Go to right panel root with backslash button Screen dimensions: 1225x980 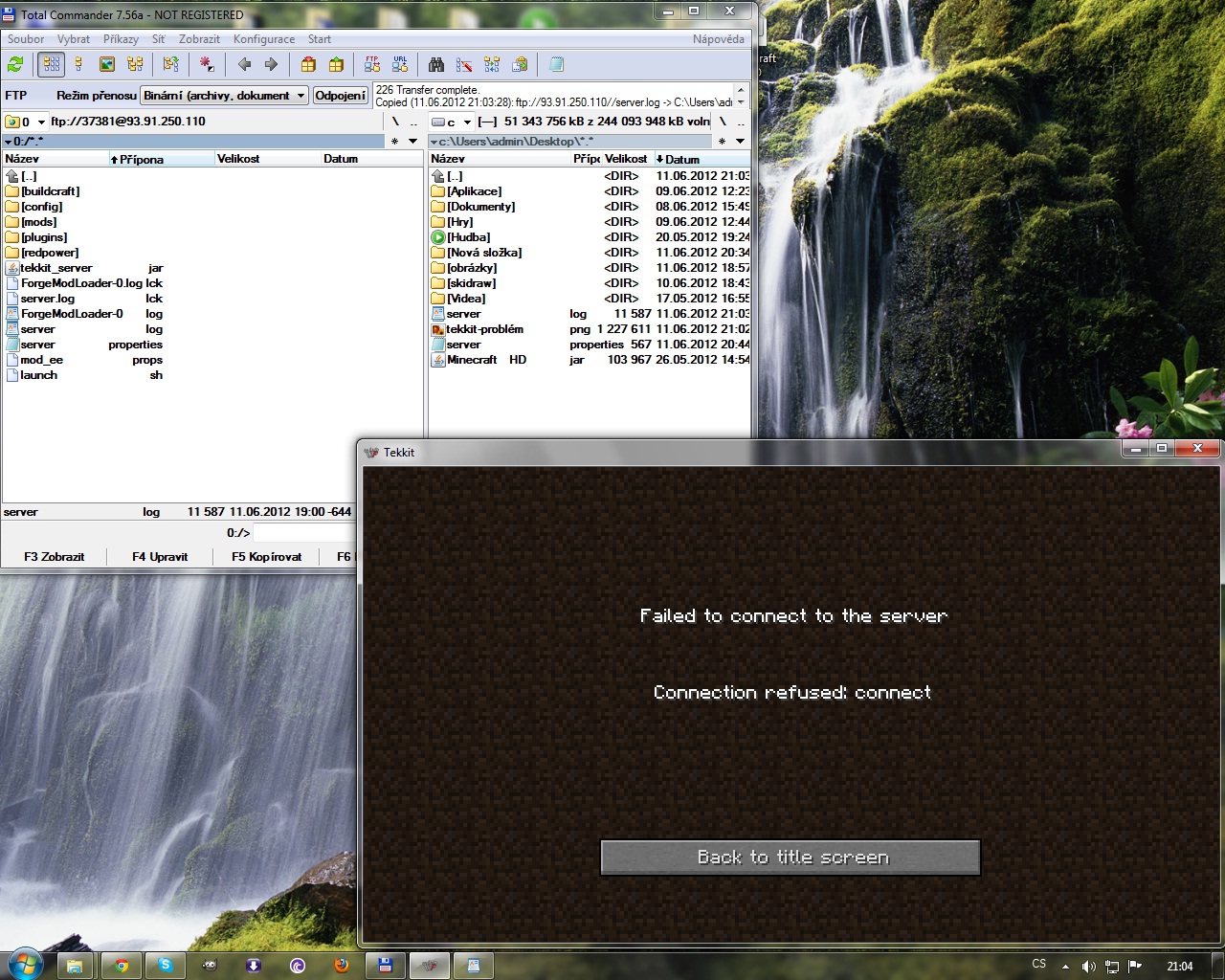click(723, 122)
